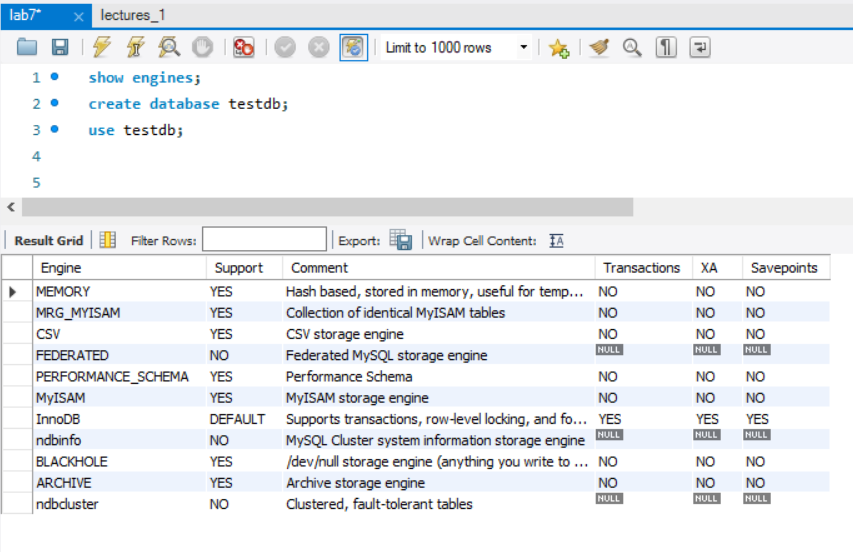Viewport: 853px width, 552px height.
Task: Click 'Clustered, fault-tolerant tables' comment cell
Action: tap(438, 504)
